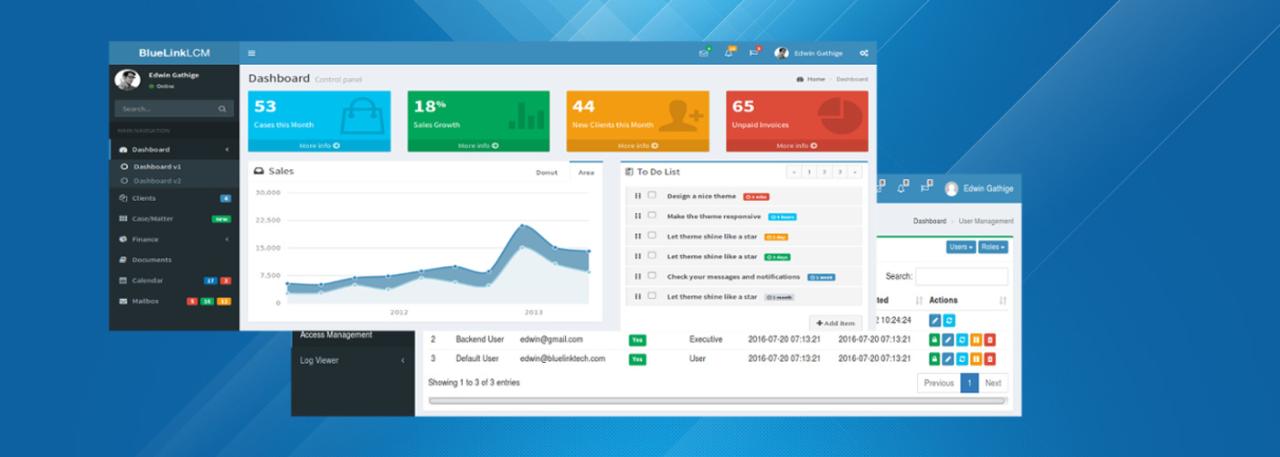Image resolution: width=1280 pixels, height=457 pixels.
Task: Toggle the hamburger sidebar menu icon
Action: [x=252, y=53]
